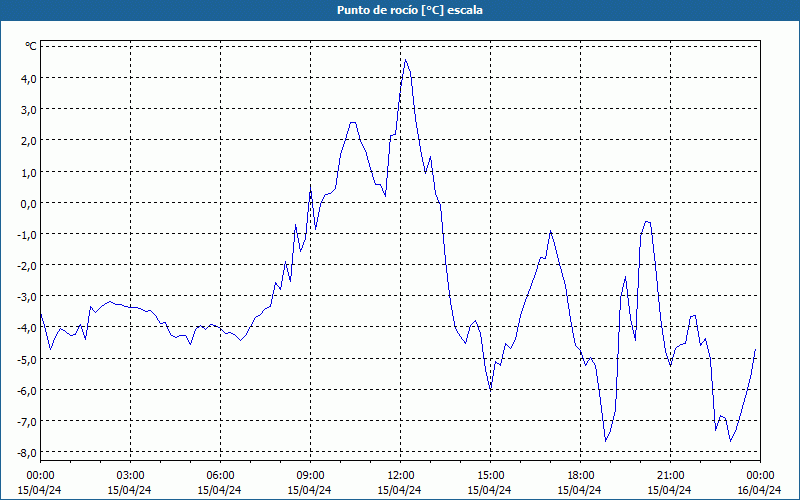Click the 16/04/24 date label
This screenshot has width=800, height=500.
coord(759,490)
